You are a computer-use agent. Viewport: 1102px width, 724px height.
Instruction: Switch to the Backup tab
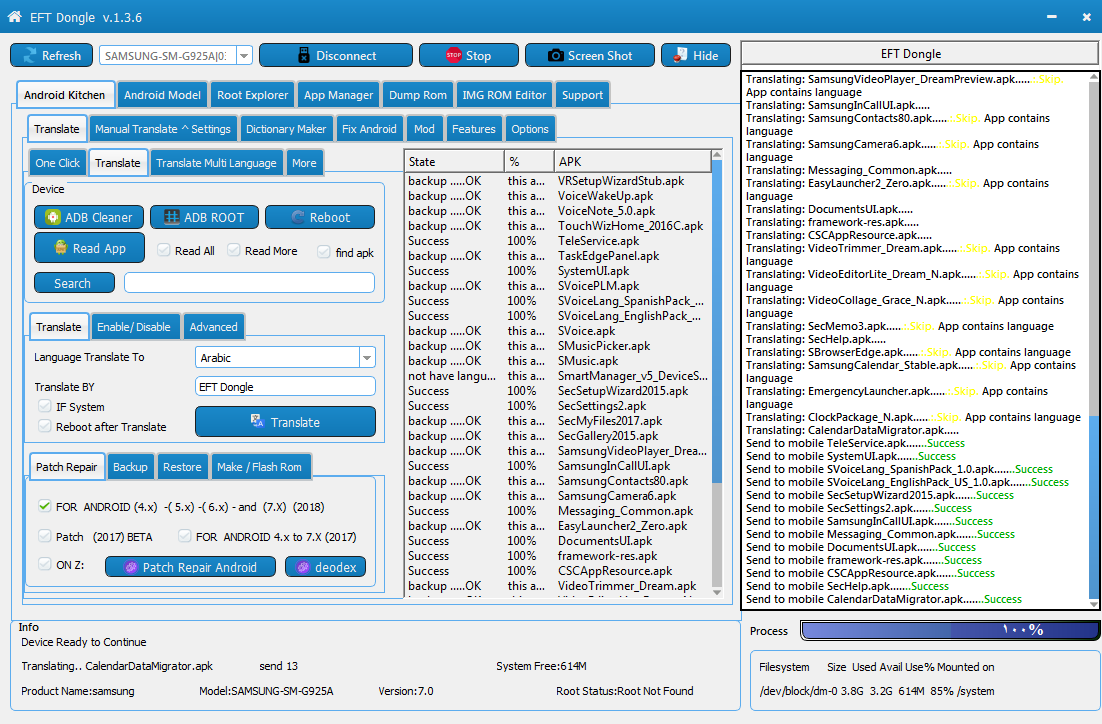(x=131, y=467)
